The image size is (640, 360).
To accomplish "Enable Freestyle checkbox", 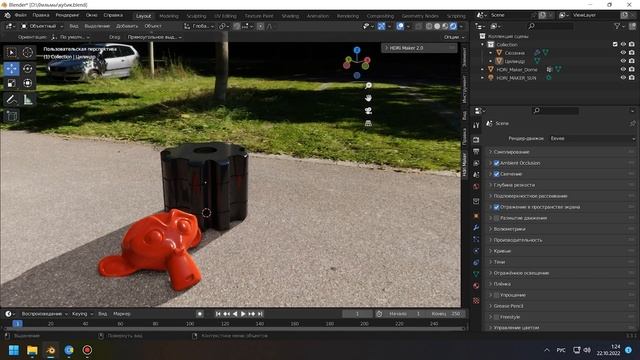I will pyautogui.click(x=496, y=317).
